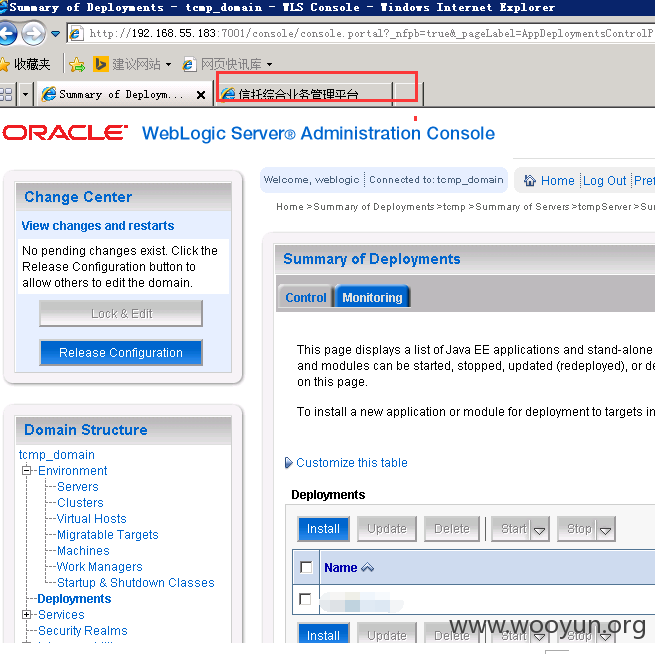The width and height of the screenshot is (655, 654).
Task: Open the 网页快讯库 web slice bookmark
Action: tap(228, 64)
